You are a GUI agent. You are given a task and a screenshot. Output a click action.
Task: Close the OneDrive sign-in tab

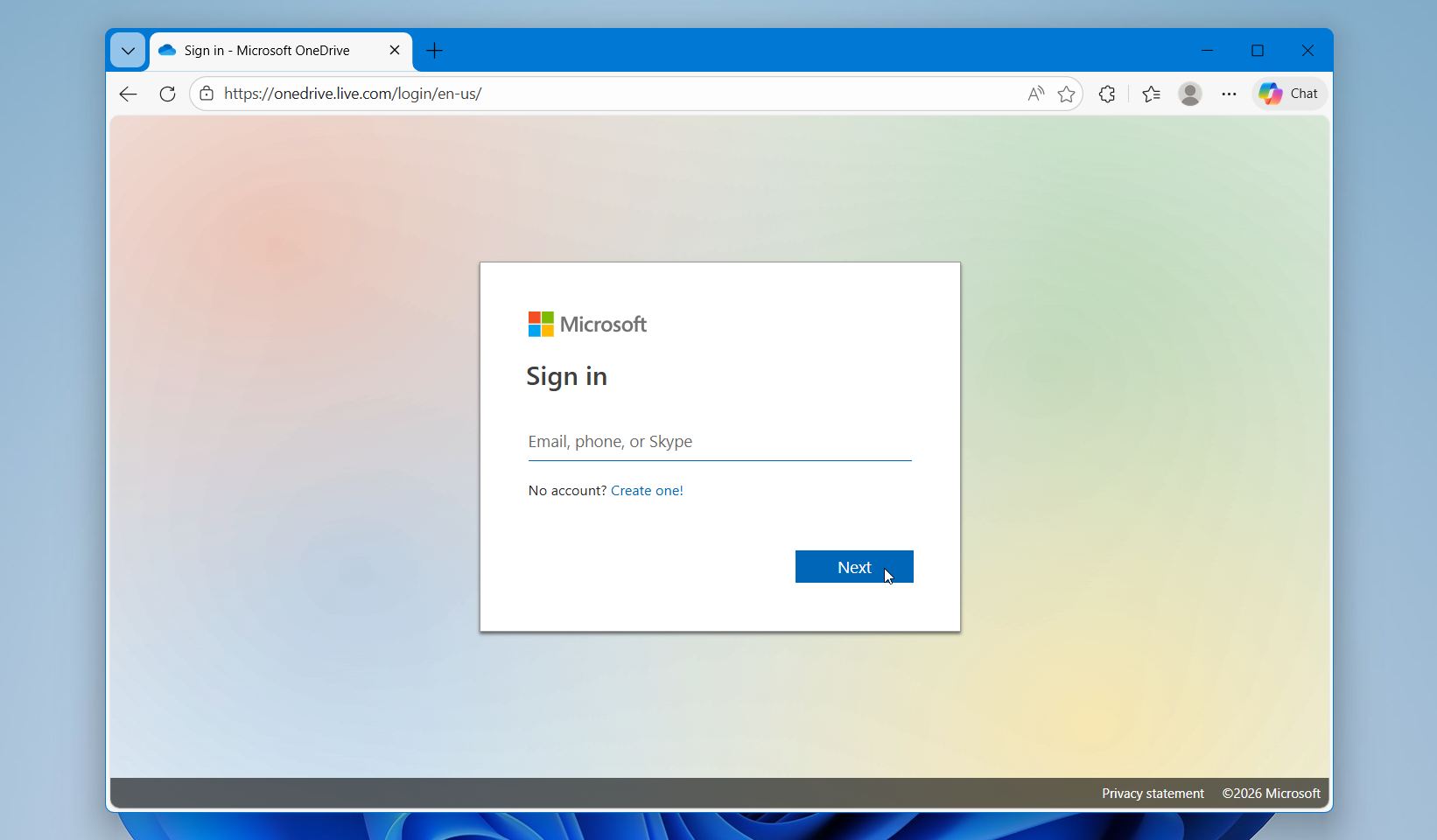tap(395, 50)
